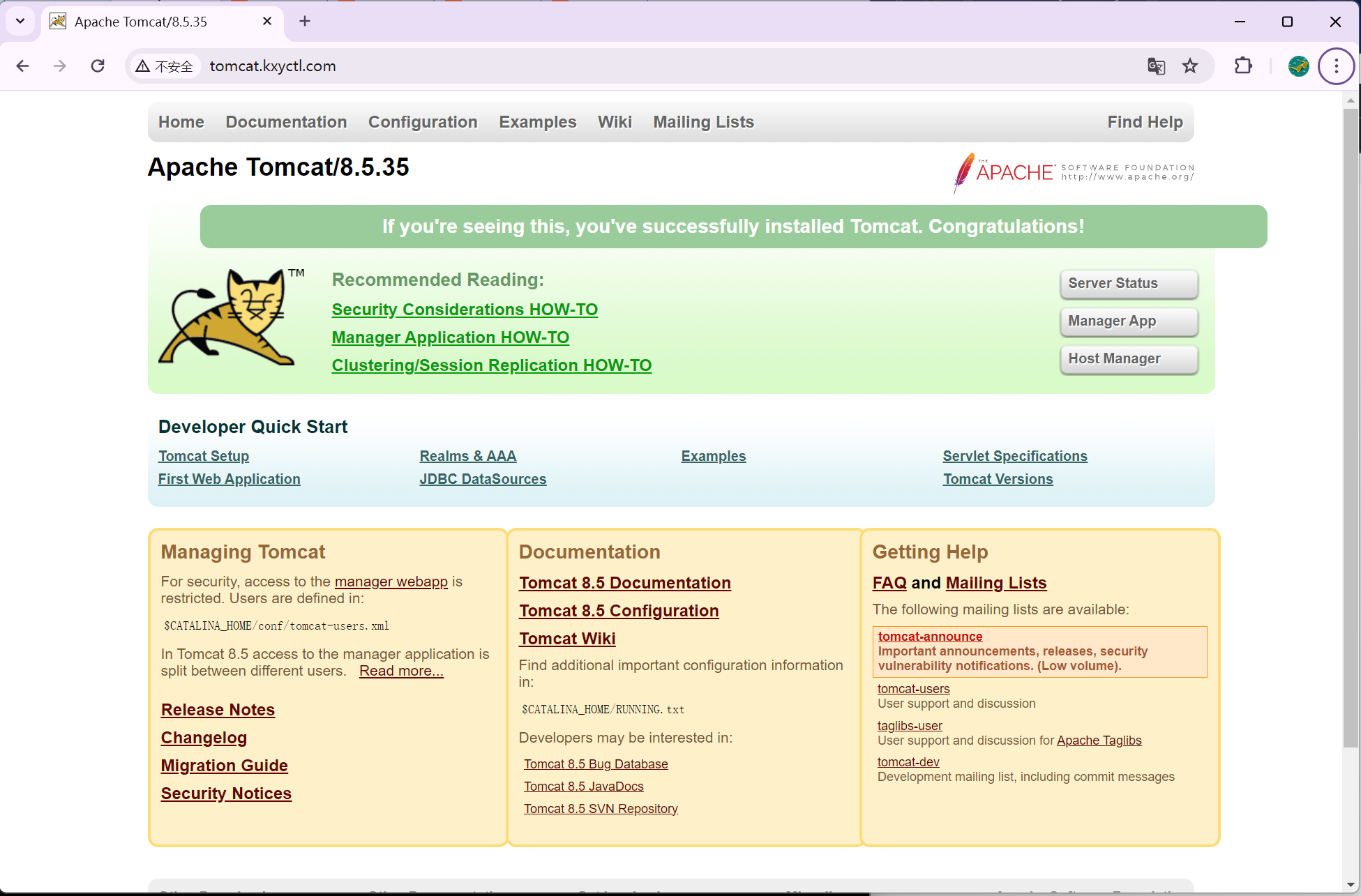Open the Migration Guide link
The image size is (1361, 896).
coord(225,766)
